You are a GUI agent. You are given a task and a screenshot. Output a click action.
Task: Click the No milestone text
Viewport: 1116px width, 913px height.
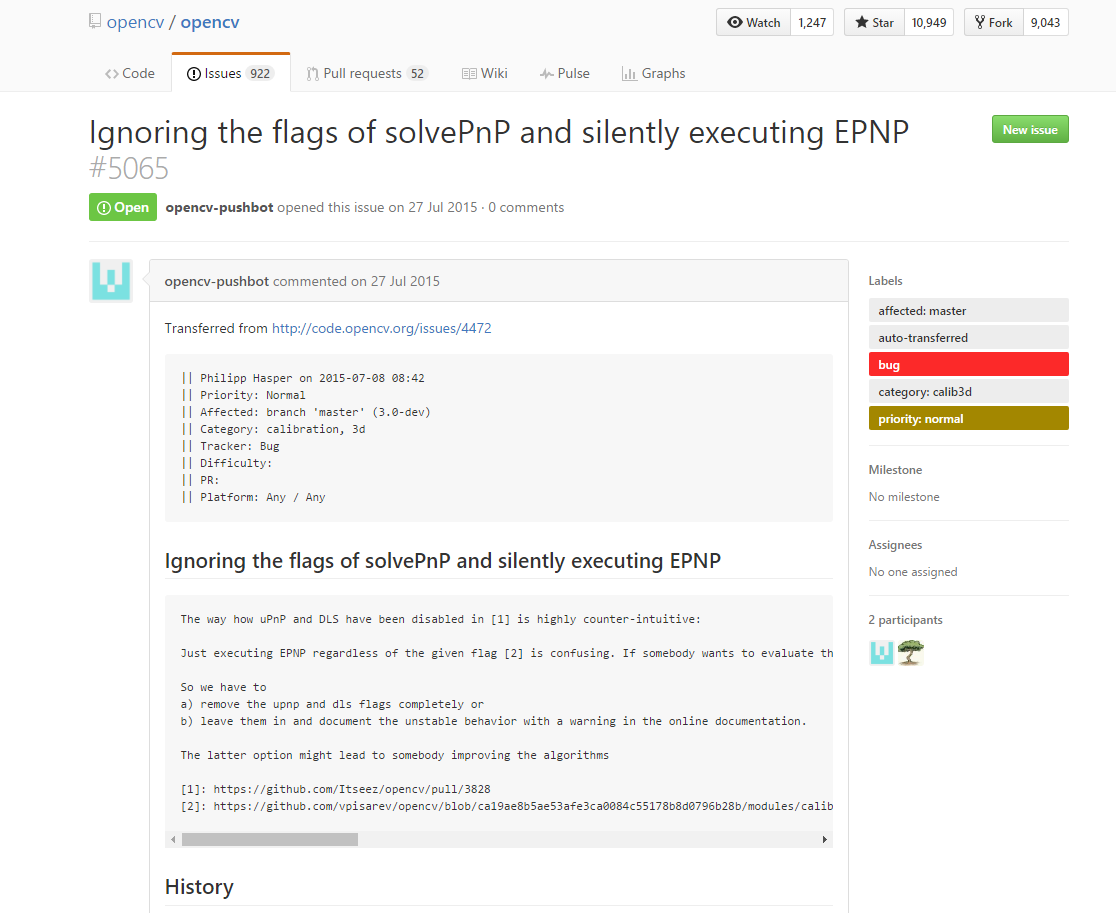[x=904, y=497]
